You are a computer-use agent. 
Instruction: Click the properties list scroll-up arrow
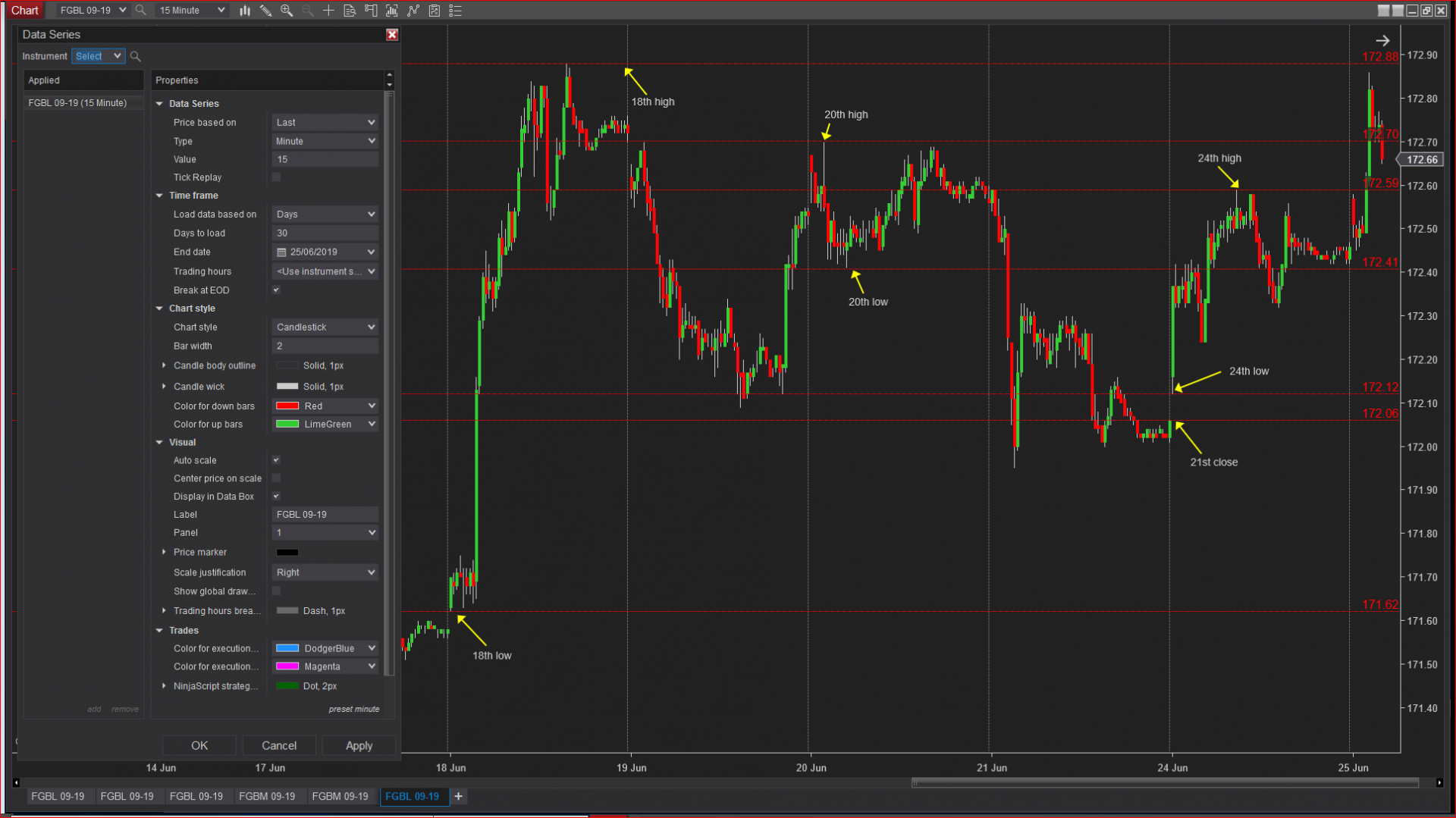pyautogui.click(x=389, y=75)
